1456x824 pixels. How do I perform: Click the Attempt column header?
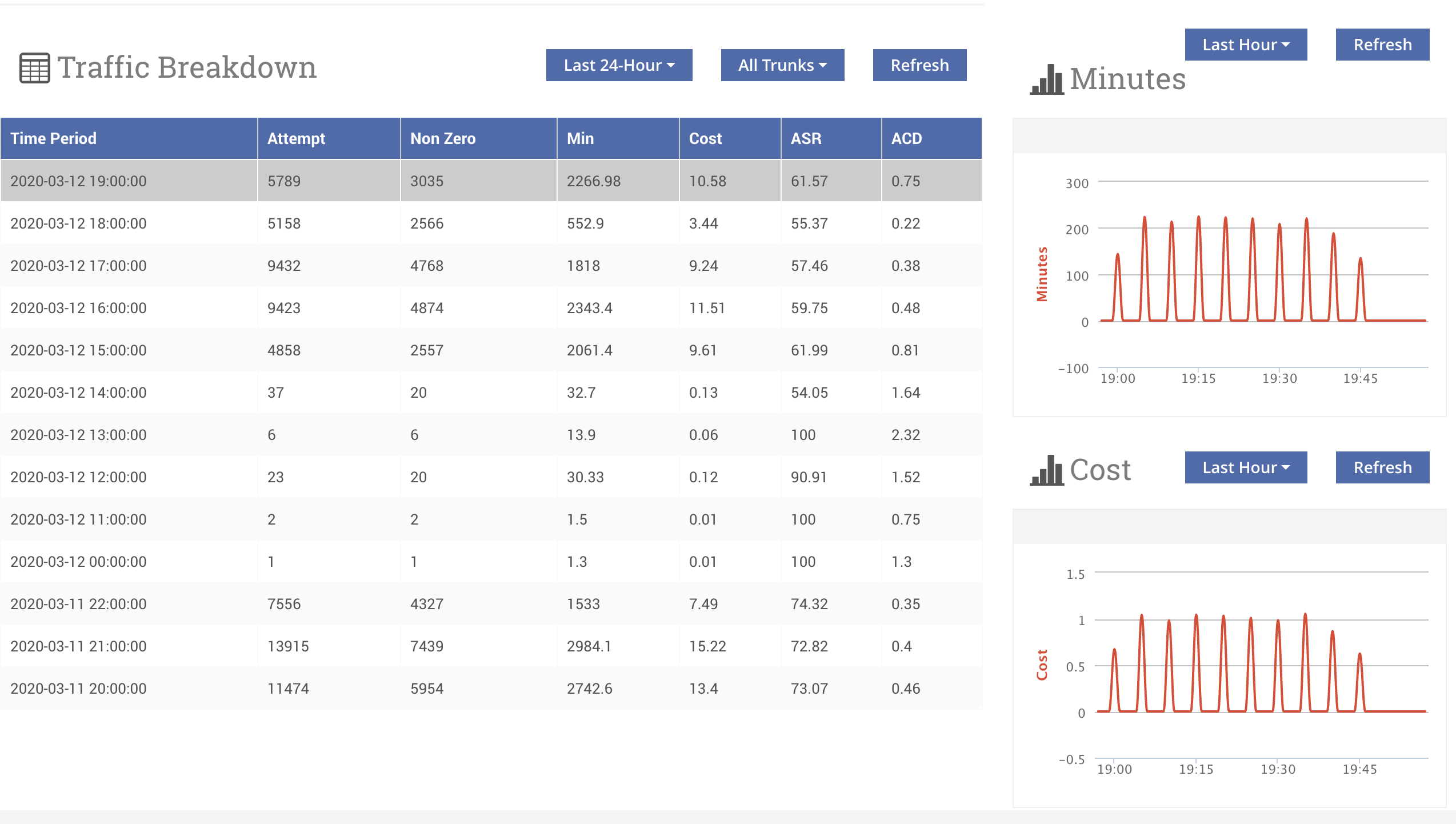click(296, 138)
